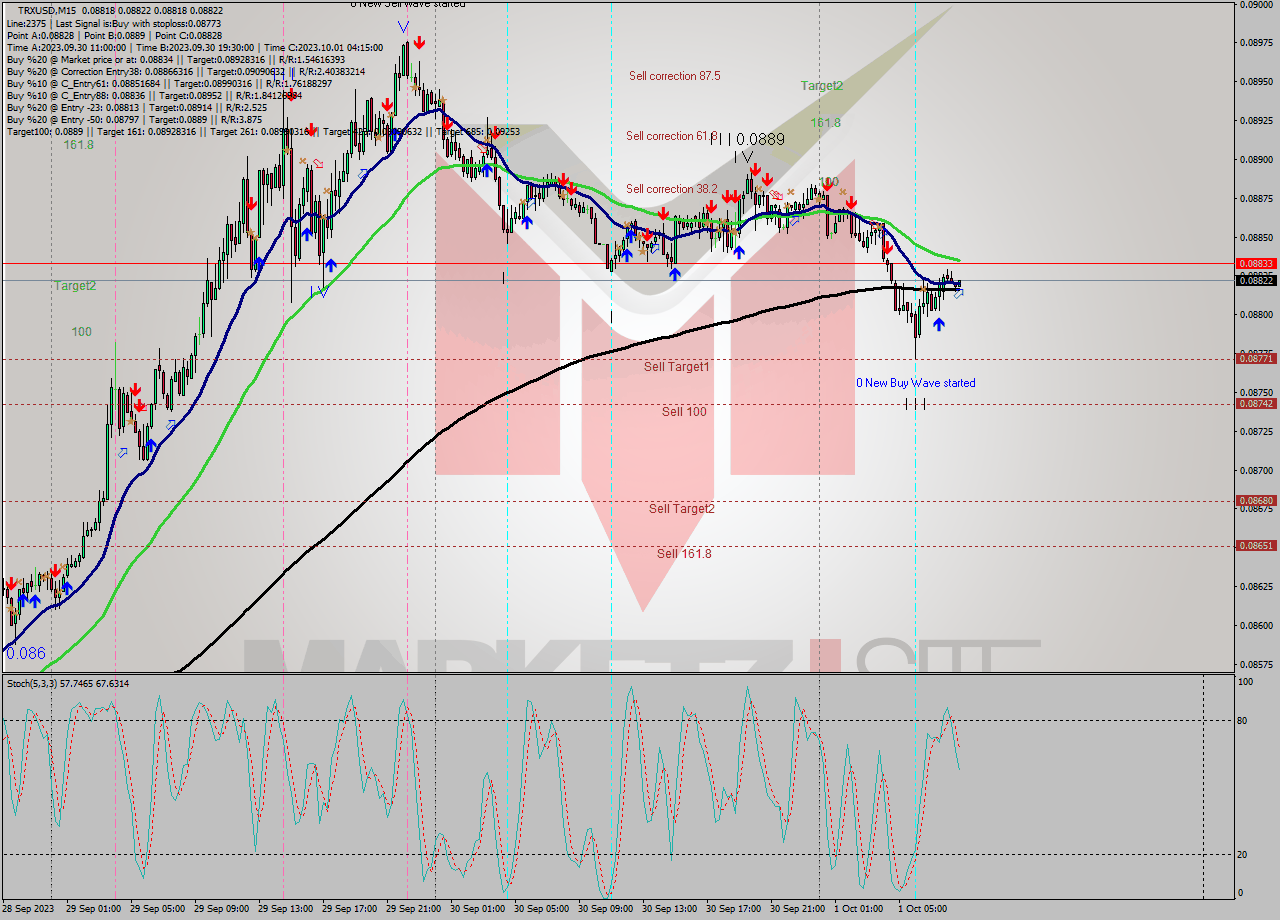Viewport: 1280px width, 920px height.
Task: Click the '1 Oct 05:00' time axis label
Action: [x=921, y=909]
